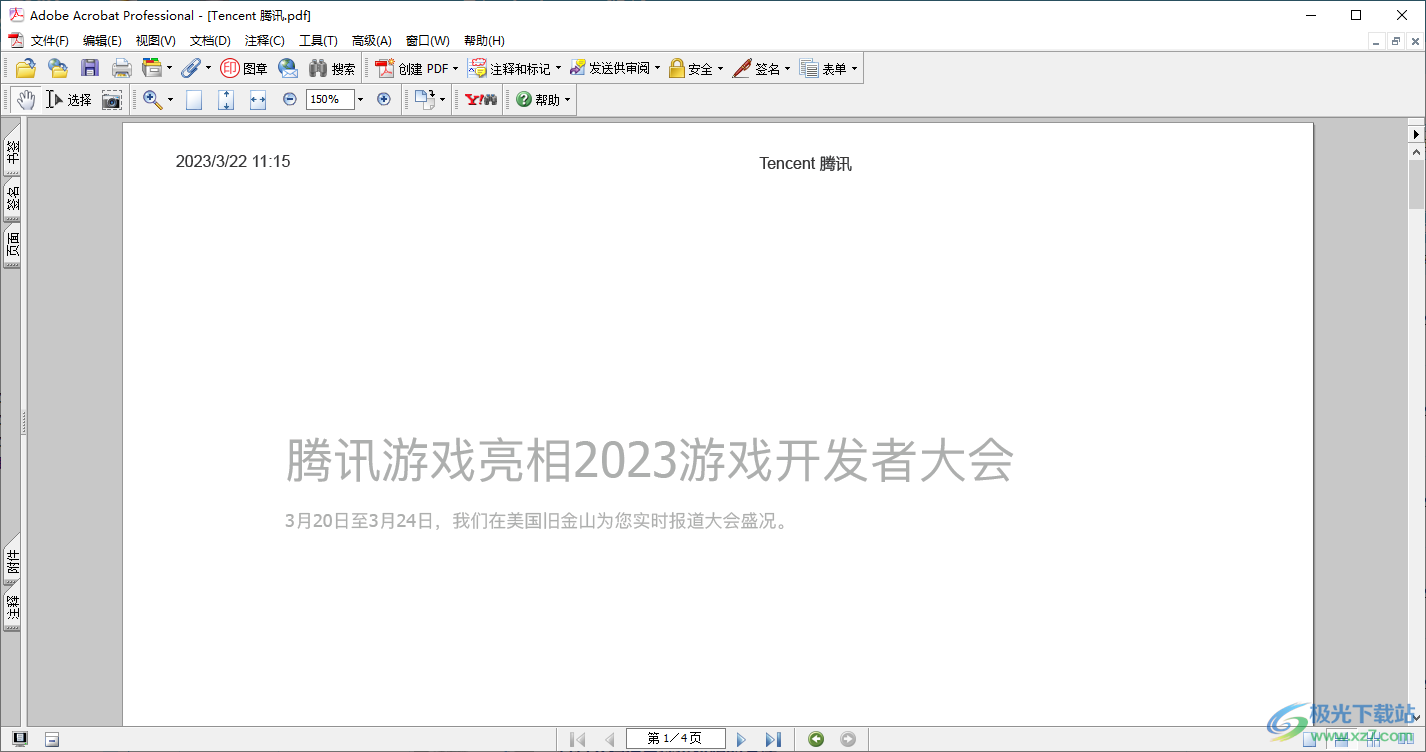1426x752 pixels.
Task: Click 创建 PDF button
Action: 411,68
